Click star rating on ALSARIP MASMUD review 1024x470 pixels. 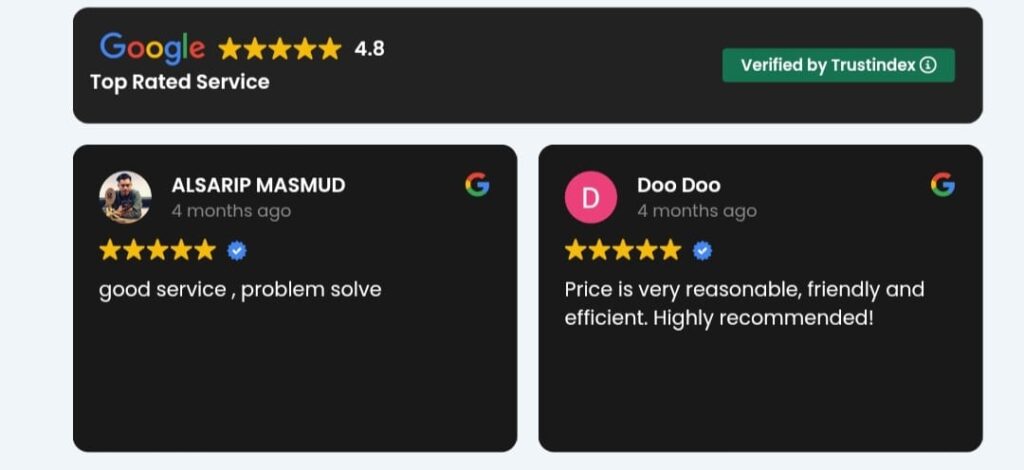click(x=157, y=250)
